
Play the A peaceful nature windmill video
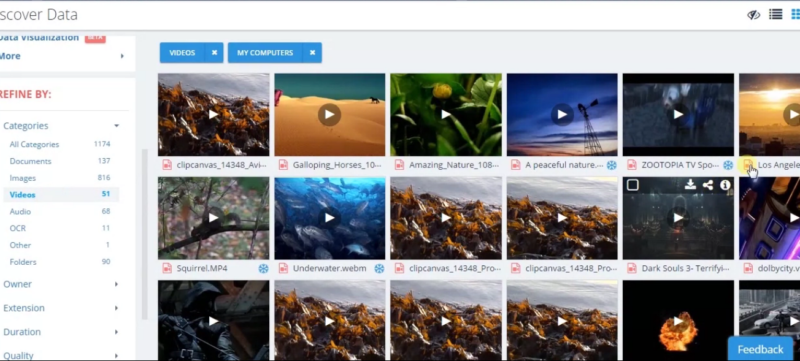(562, 115)
